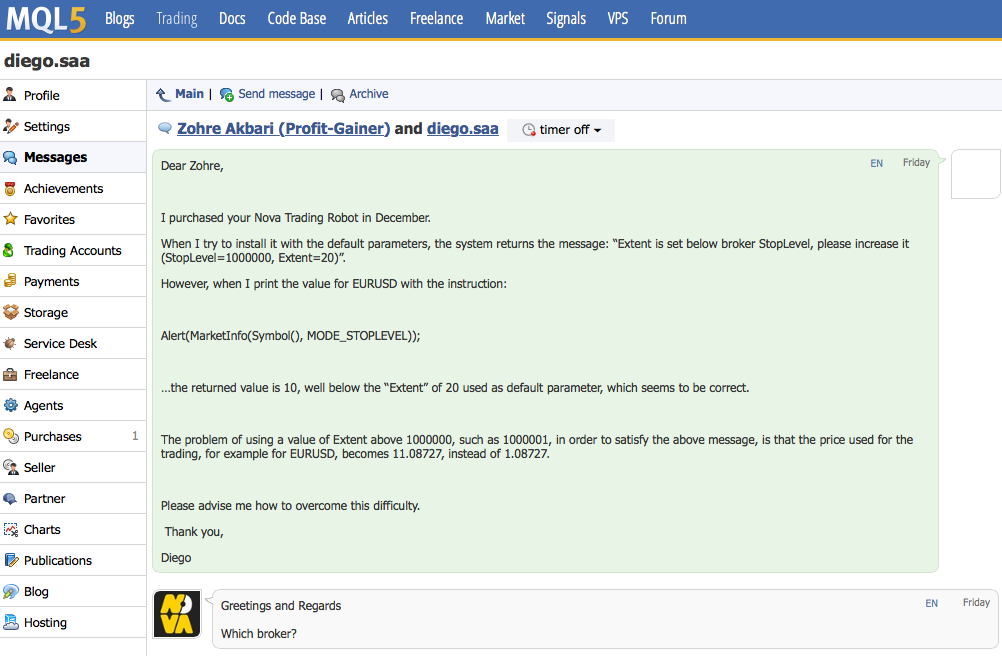Go back to Main messages
Image resolution: width=1002 pixels, height=656 pixels.
coord(189,94)
